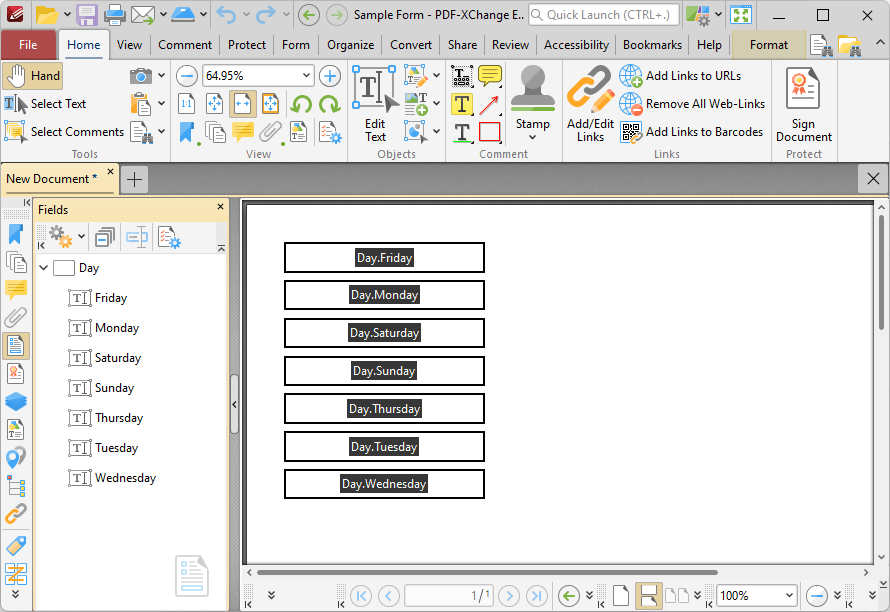Open the Accessibility ribbon tab
890x612 pixels.
pyautogui.click(x=576, y=45)
